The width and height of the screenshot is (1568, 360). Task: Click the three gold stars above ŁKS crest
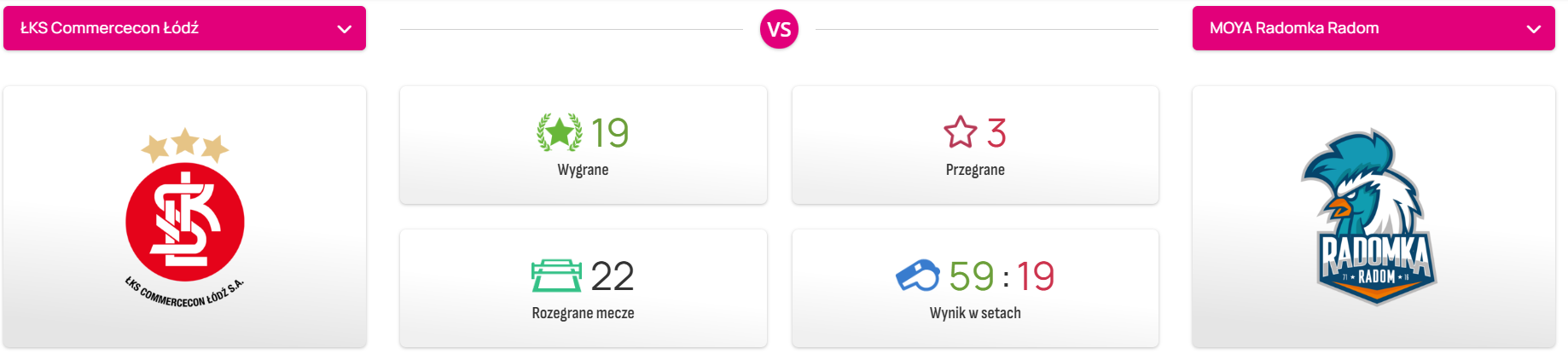[x=185, y=145]
